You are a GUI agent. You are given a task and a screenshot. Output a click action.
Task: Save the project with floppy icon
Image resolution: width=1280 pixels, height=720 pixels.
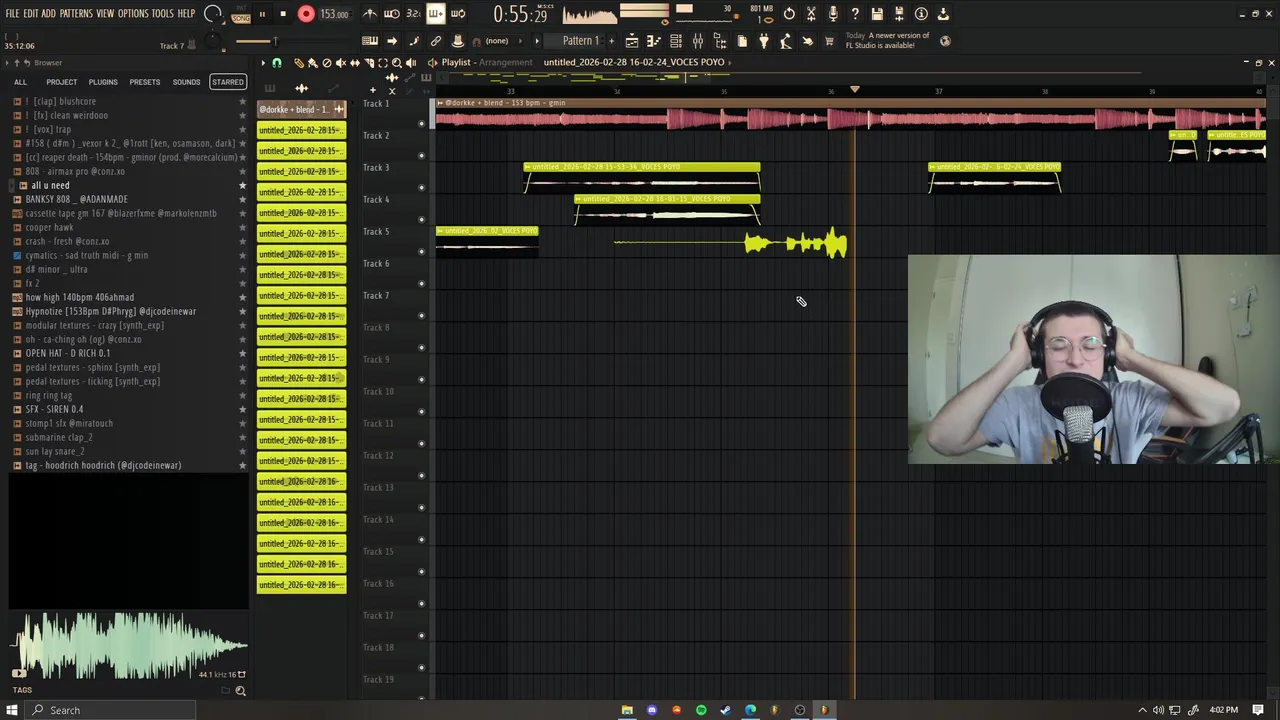click(877, 14)
